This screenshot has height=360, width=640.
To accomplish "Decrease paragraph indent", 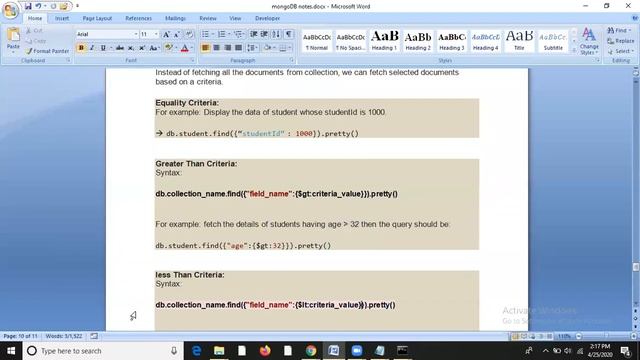I will click(x=253, y=34).
